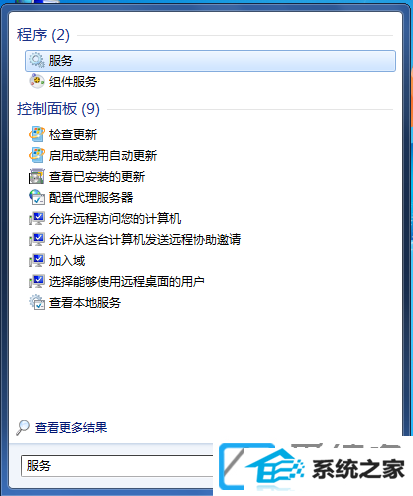Select 查看本地服务 text entry
Image resolution: width=413 pixels, height=496 pixels.
click(85, 303)
